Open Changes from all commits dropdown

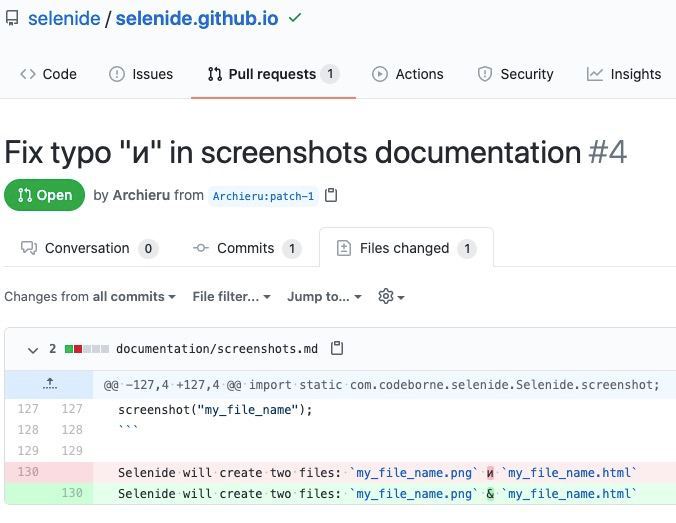(x=90, y=297)
